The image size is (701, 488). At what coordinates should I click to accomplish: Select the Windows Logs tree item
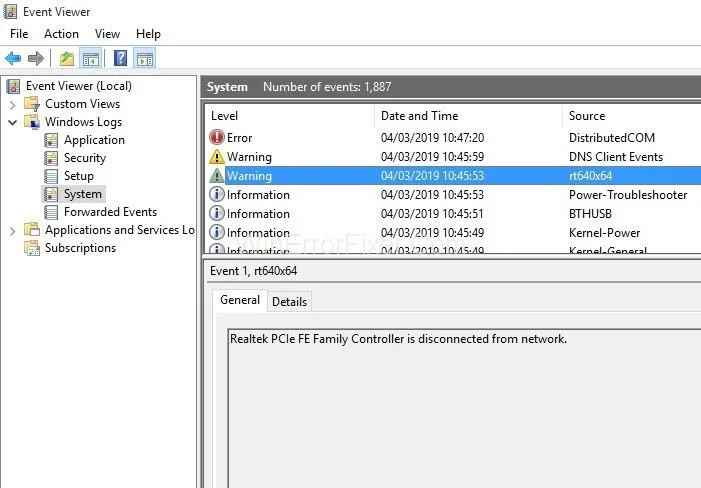pyautogui.click(x=84, y=122)
